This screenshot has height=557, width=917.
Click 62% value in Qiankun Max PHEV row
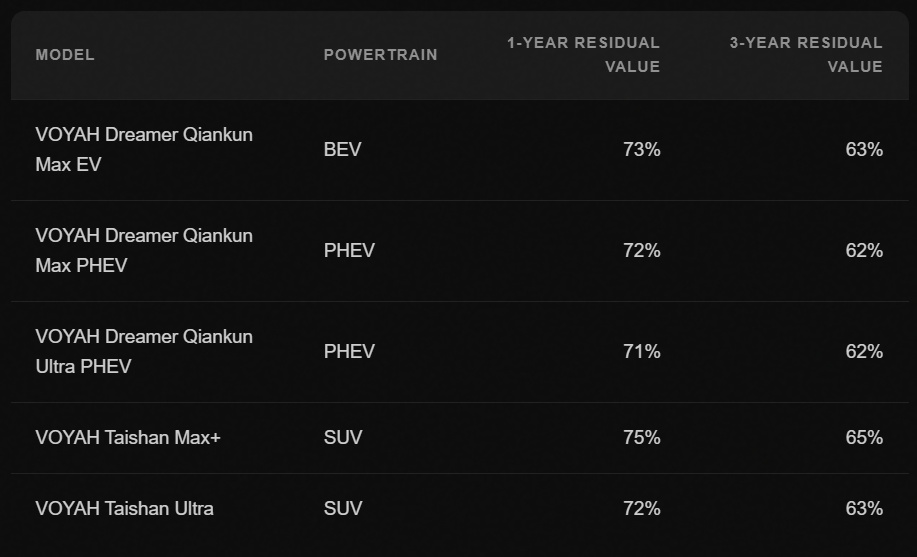click(864, 250)
